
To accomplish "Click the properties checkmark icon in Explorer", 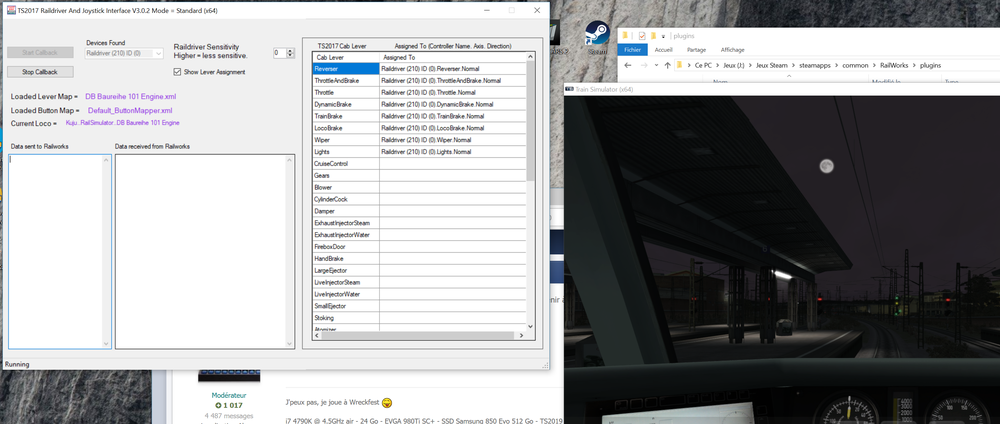I will tap(642, 35).
